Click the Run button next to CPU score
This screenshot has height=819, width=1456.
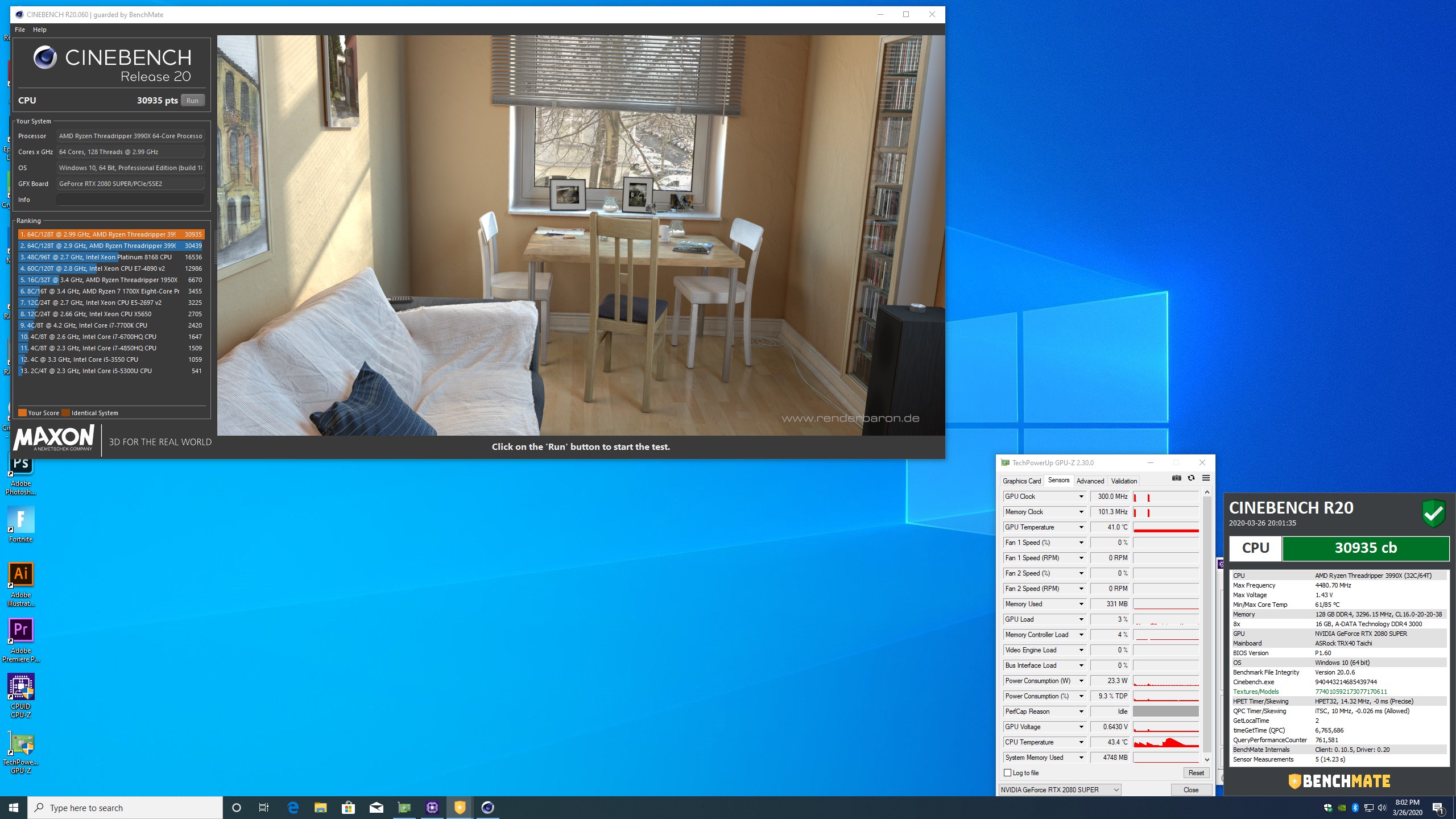[x=193, y=101]
